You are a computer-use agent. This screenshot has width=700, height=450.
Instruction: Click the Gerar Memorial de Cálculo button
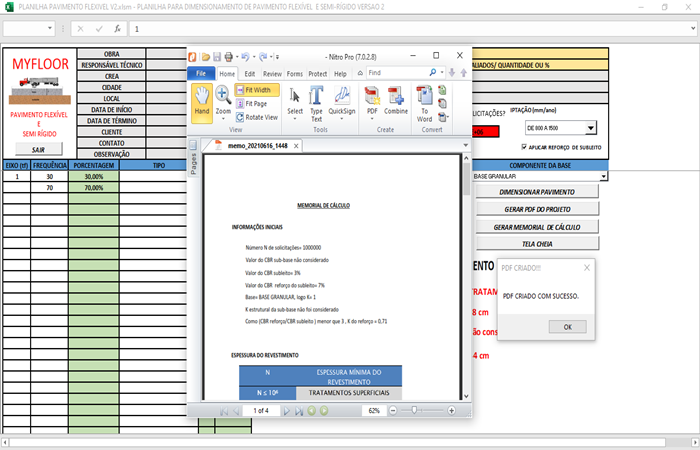(x=538, y=227)
